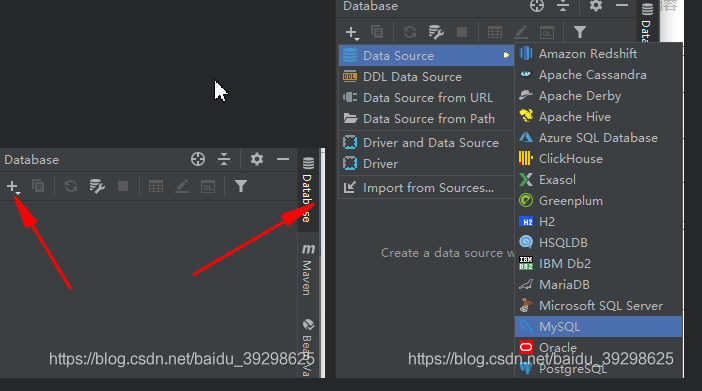Click collapse-all icon in left Database header
702x391 pixels.
pos(224,159)
